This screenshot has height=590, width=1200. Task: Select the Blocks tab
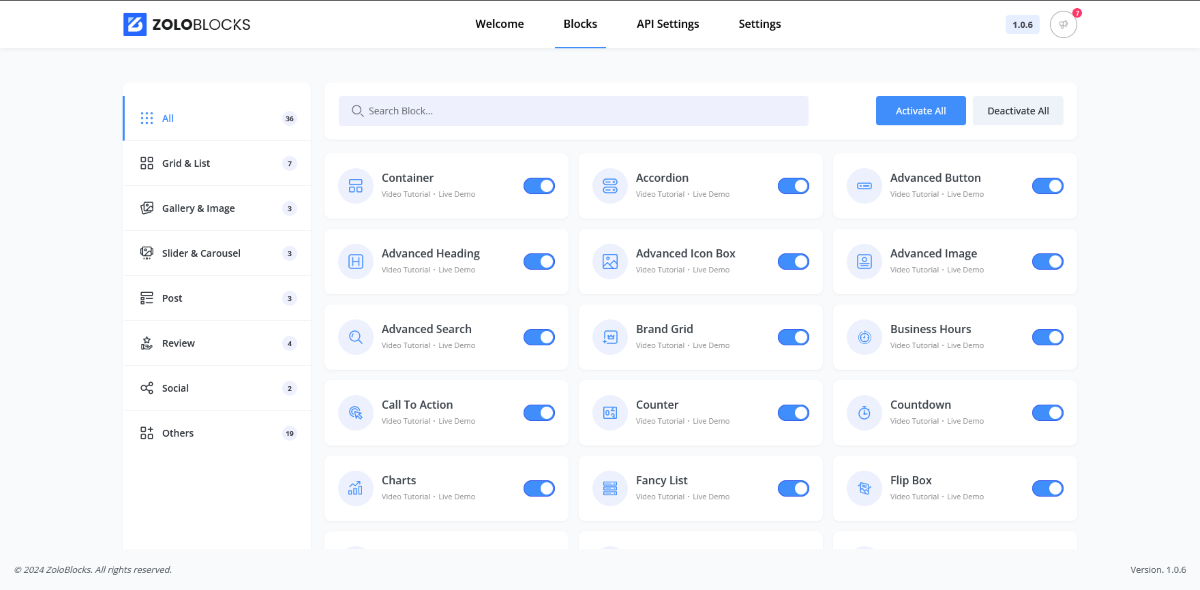pyautogui.click(x=580, y=24)
